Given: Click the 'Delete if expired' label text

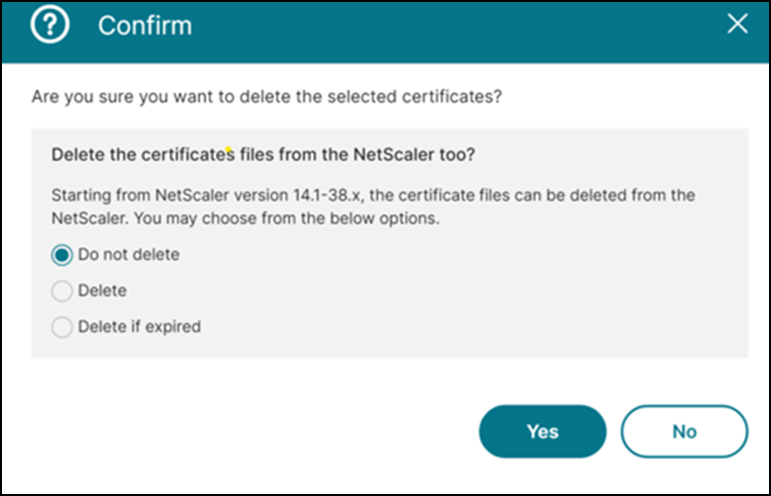Looking at the screenshot, I should tap(140, 326).
